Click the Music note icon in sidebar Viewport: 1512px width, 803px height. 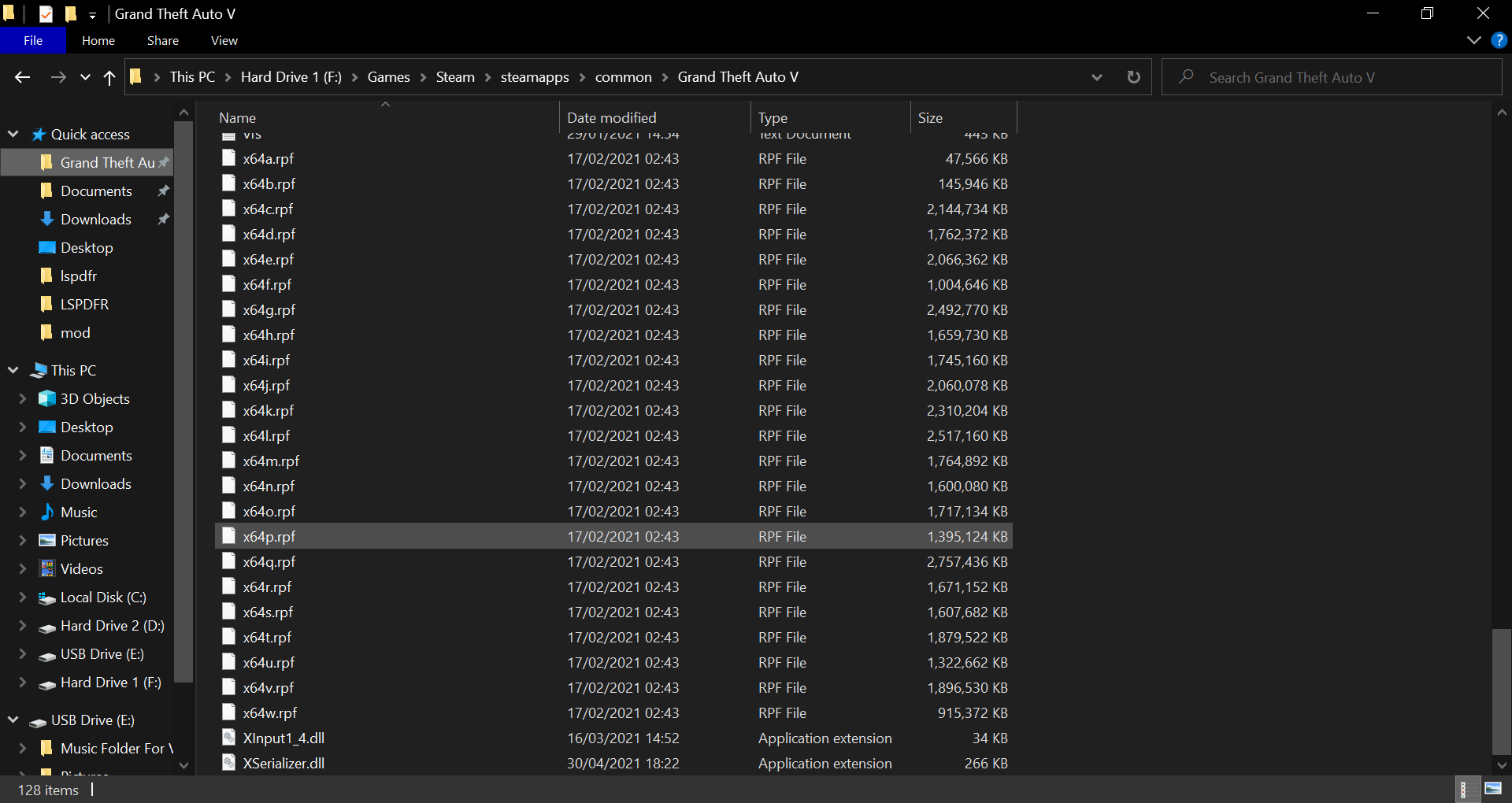point(47,513)
